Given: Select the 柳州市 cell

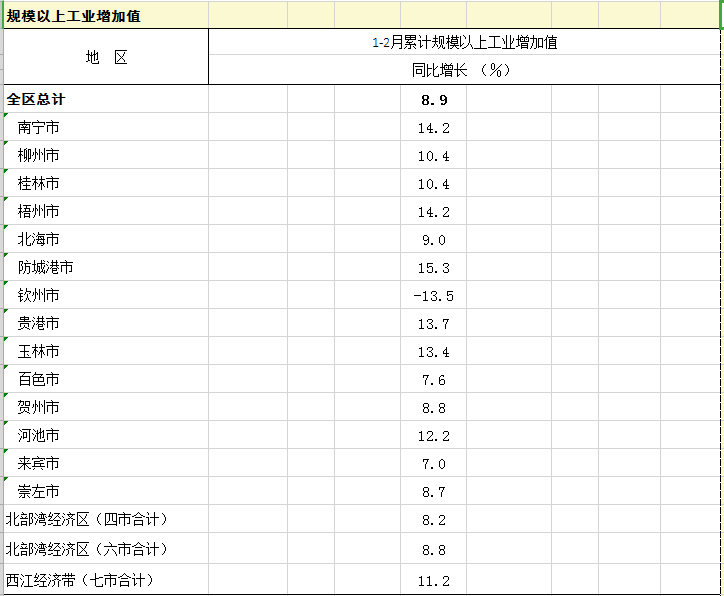Looking at the screenshot, I should [x=106, y=155].
